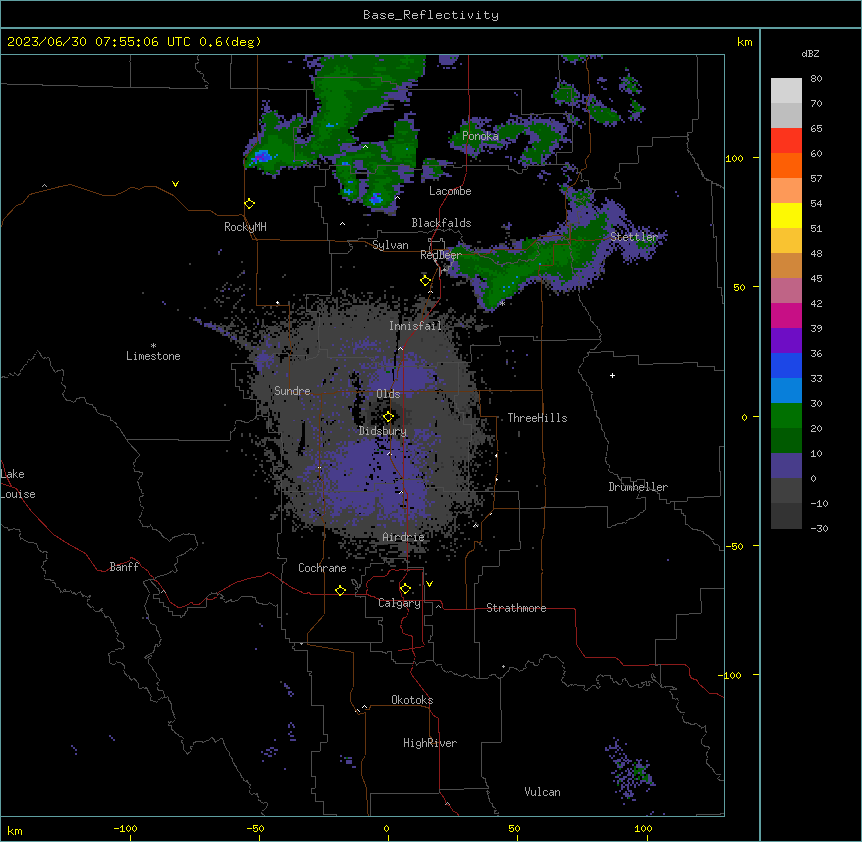The image size is (862, 842).
Task: Pick the orange 60 dBZ legend swatch
Action: [786, 165]
